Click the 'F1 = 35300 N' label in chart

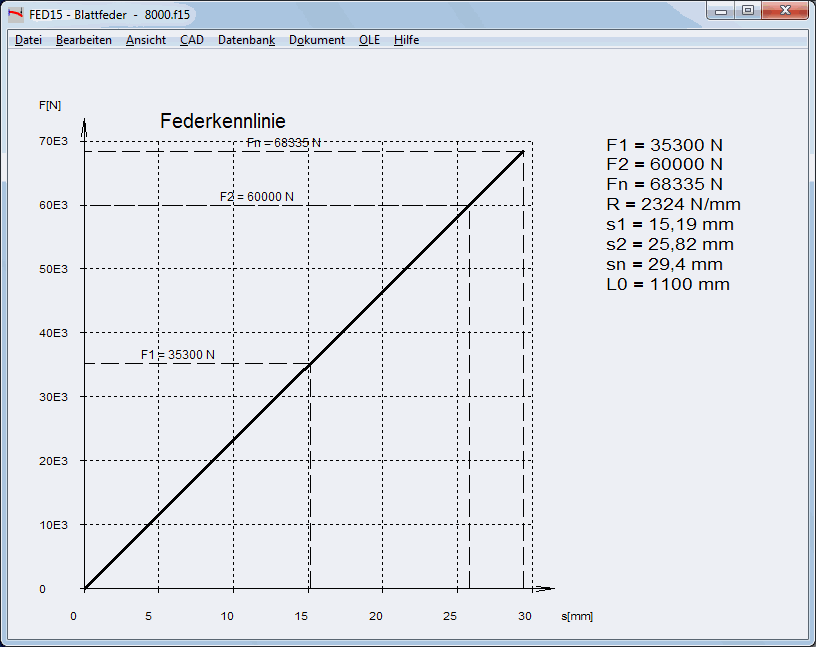click(x=177, y=355)
